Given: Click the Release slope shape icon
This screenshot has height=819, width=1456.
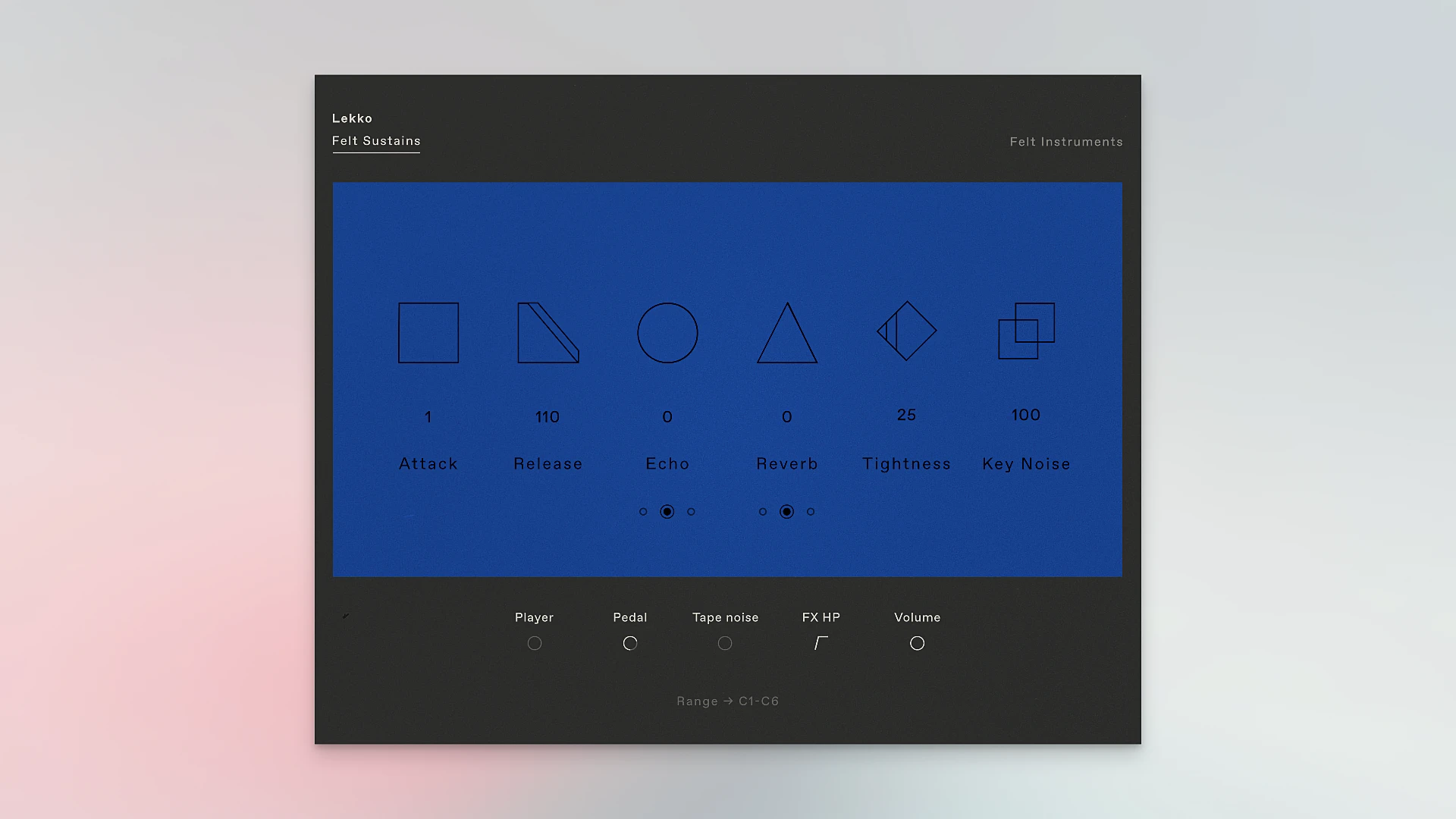Looking at the screenshot, I should click(544, 337).
